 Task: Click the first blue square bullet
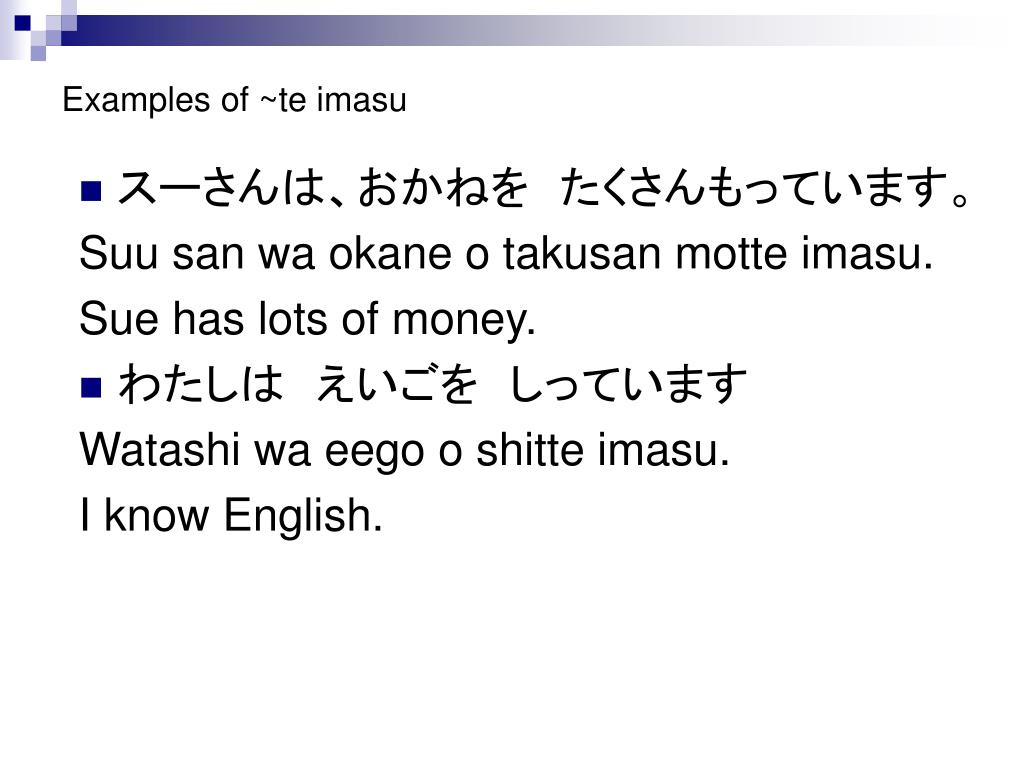(91, 190)
